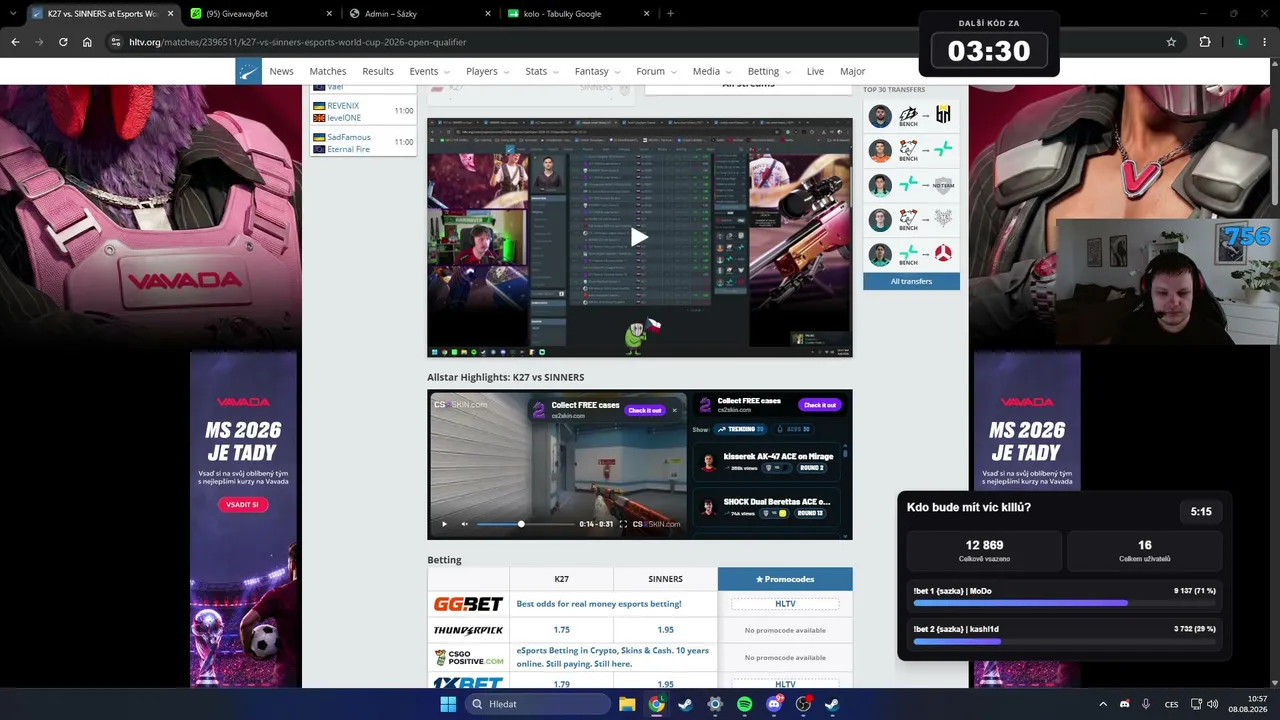Viewport: 1280px width, 720px height.
Task: Open Discord from the taskbar
Action: point(774,704)
